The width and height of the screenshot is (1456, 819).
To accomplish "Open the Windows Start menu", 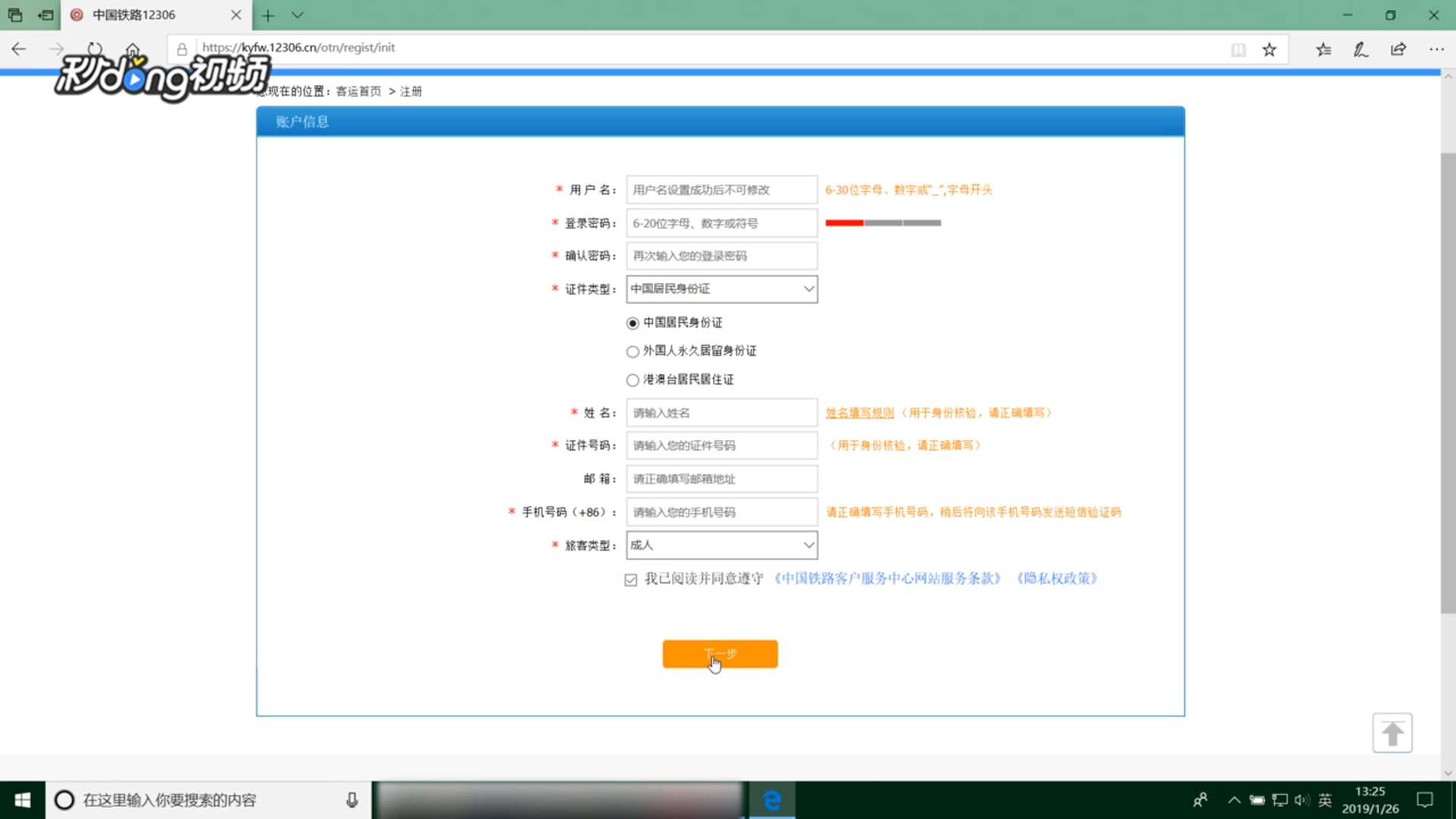I will click(x=22, y=800).
